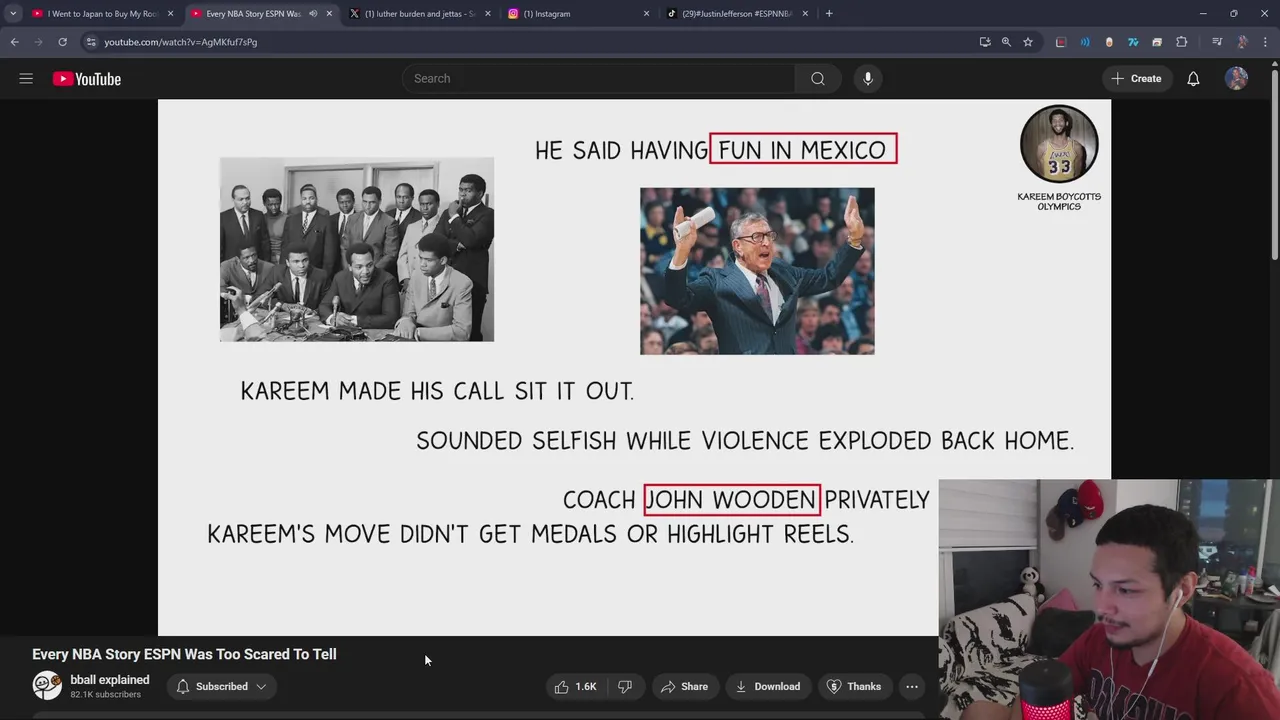
Task: Open the media controls button
Action: click(1217, 42)
